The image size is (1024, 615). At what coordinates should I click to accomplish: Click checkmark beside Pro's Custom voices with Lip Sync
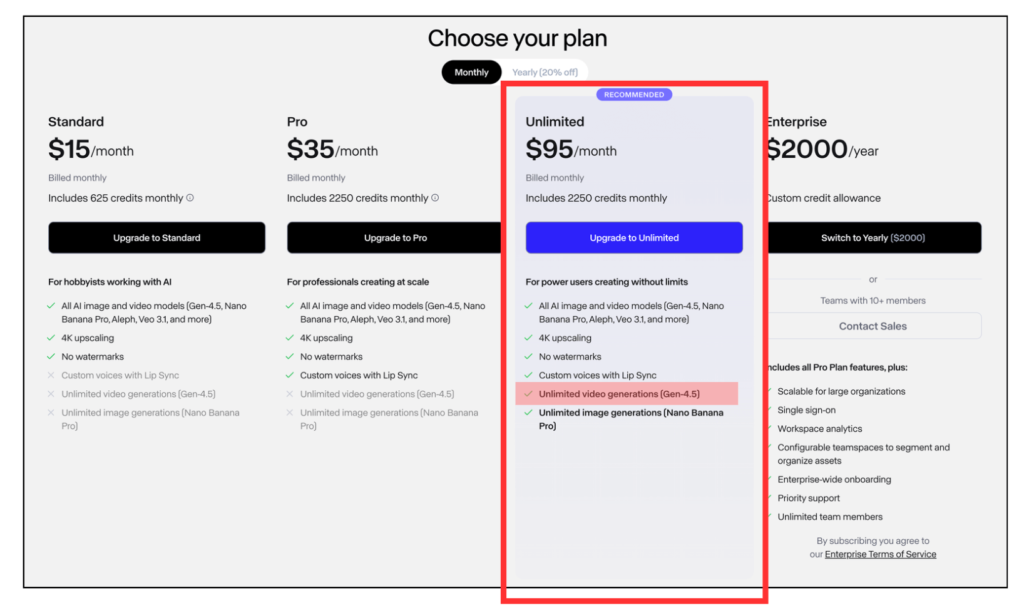point(290,375)
